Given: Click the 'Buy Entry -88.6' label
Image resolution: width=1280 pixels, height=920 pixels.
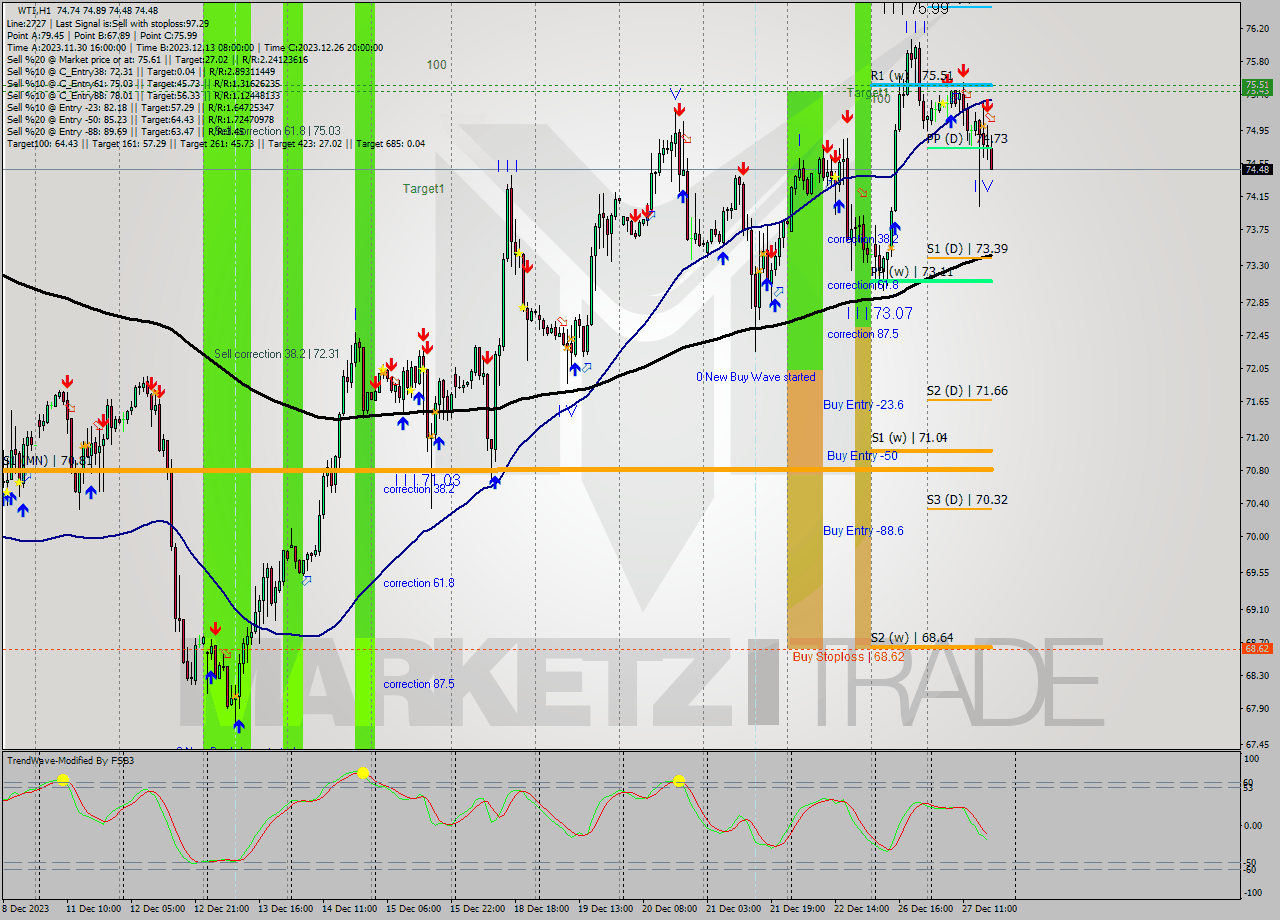Looking at the screenshot, I should (863, 531).
